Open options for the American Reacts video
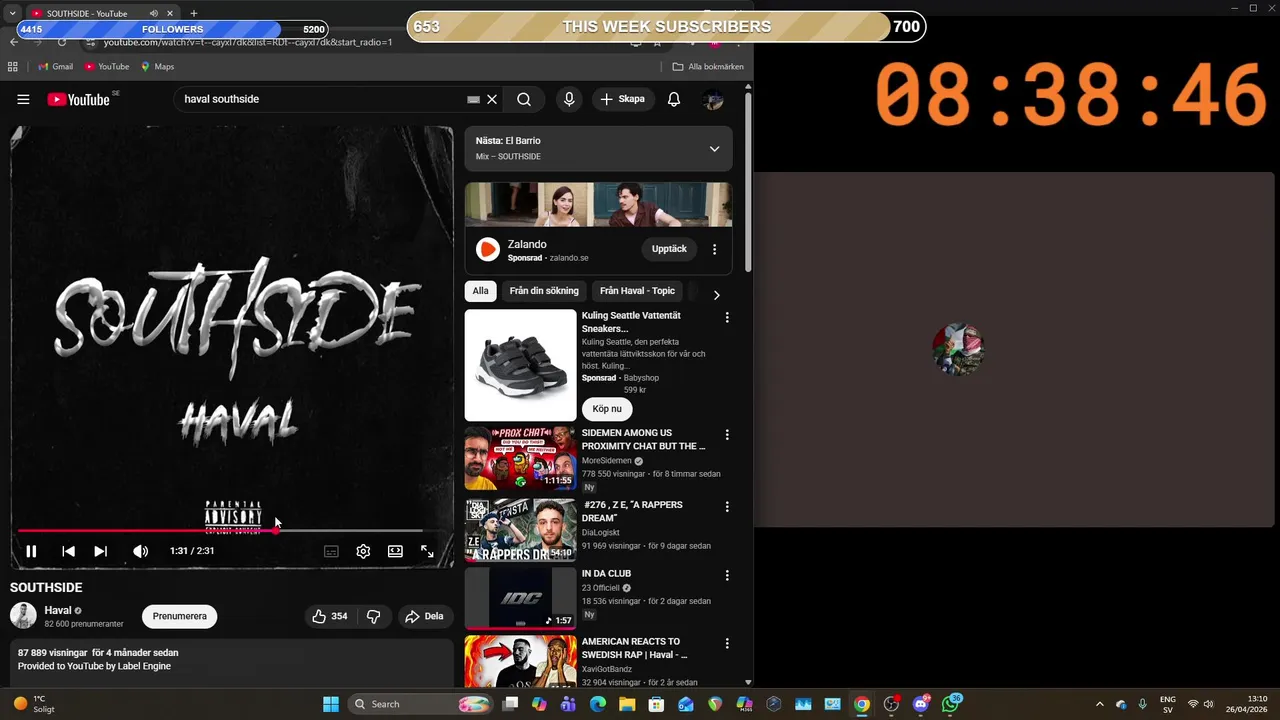The width and height of the screenshot is (1280, 720). pyautogui.click(x=727, y=644)
